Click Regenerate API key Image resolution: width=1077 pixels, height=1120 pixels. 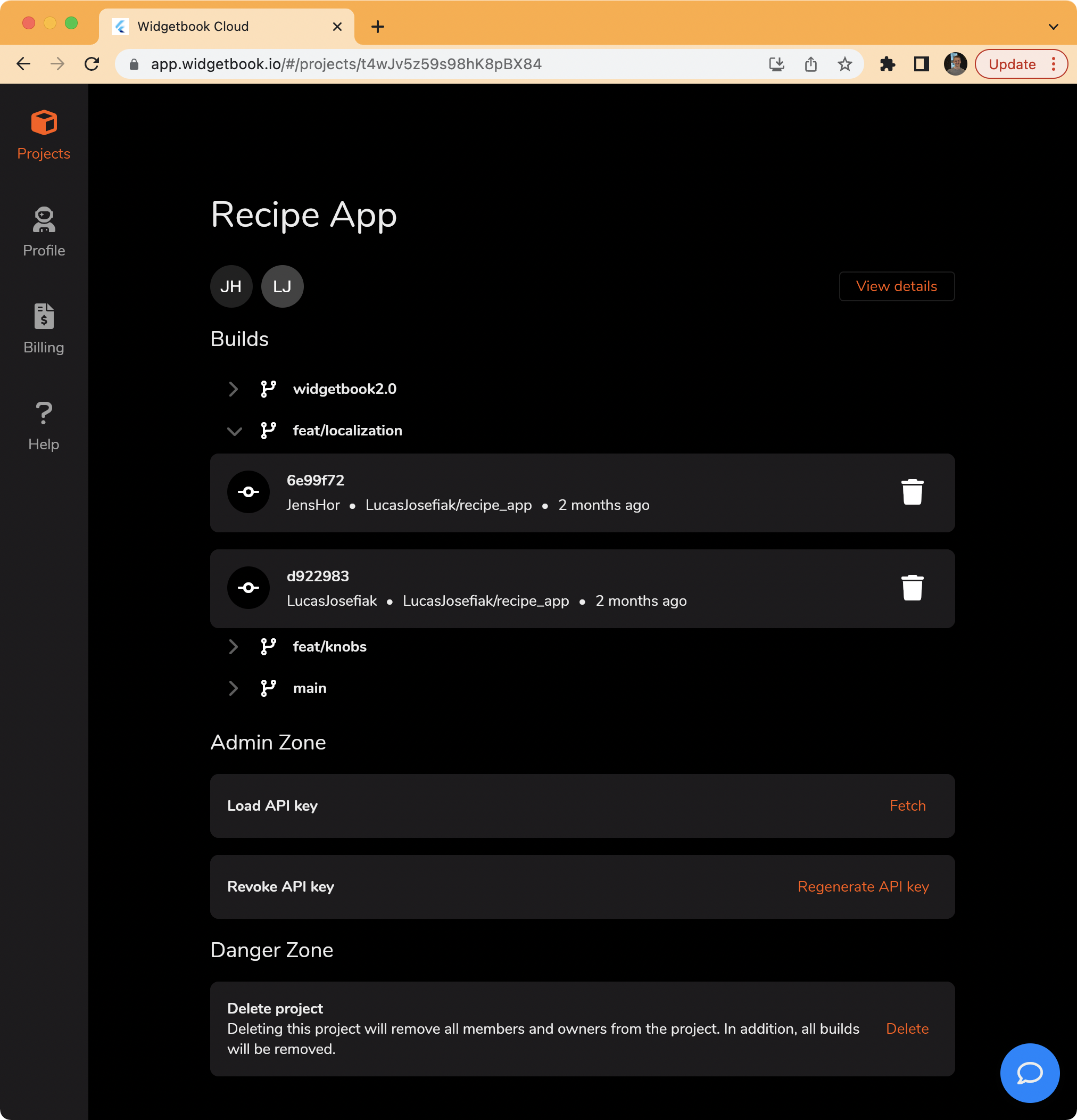tap(863, 887)
